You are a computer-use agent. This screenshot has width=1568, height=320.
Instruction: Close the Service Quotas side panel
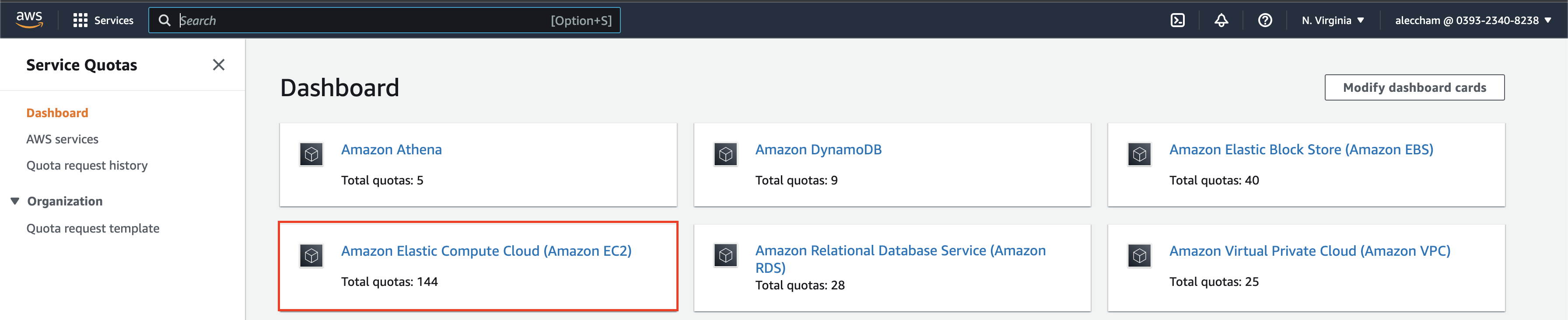[x=218, y=65]
